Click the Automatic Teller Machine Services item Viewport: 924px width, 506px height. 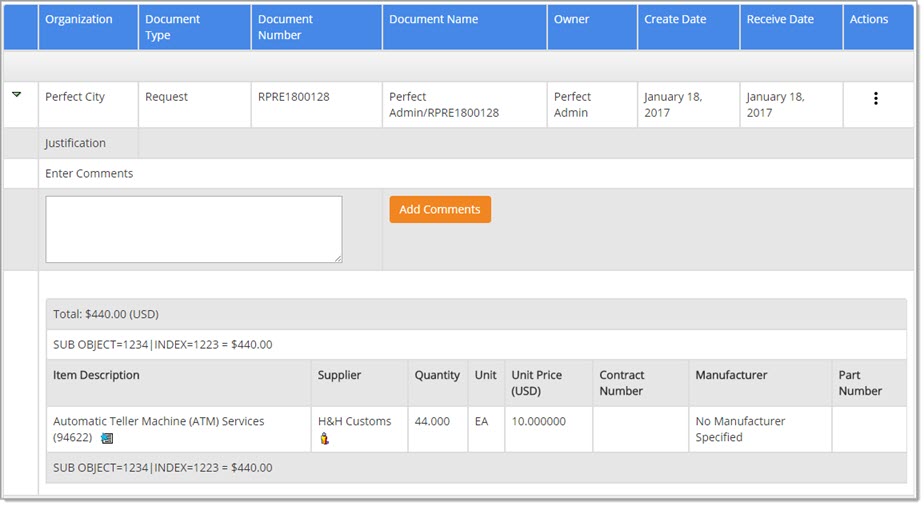pos(158,422)
